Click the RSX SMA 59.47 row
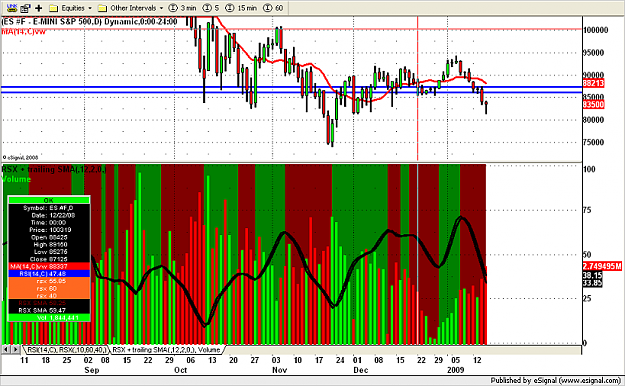The image size is (625, 386). 49,310
